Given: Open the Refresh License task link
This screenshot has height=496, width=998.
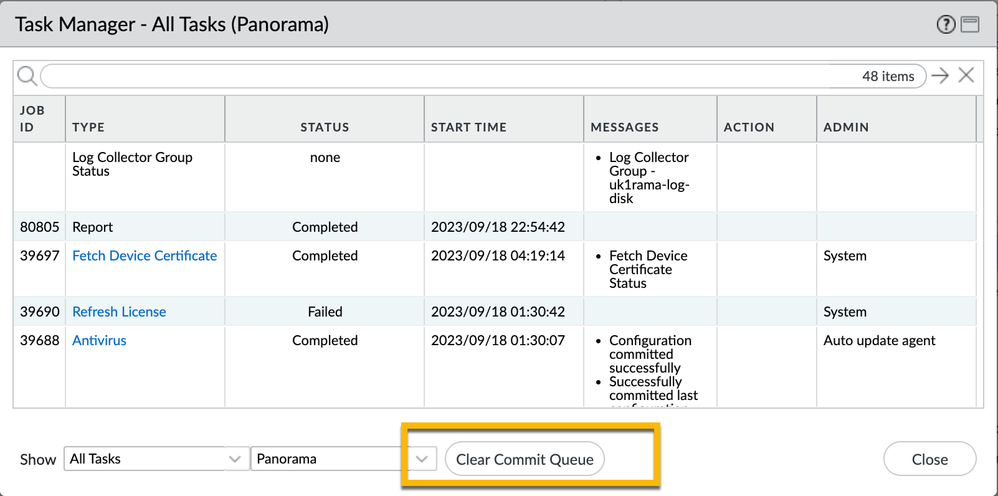Looking at the screenshot, I should pos(119,312).
